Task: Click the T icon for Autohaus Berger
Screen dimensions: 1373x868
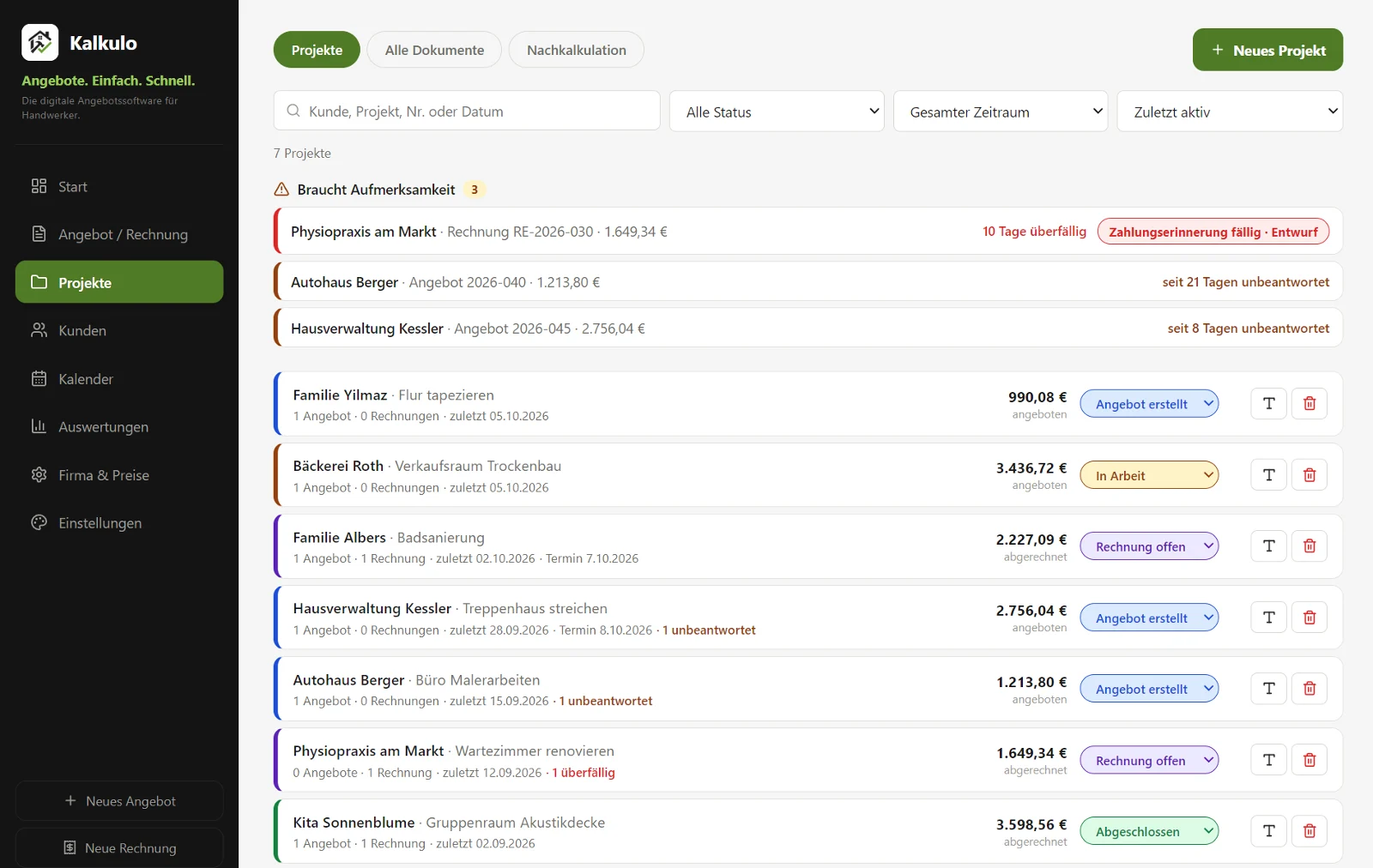Action: click(x=1269, y=689)
